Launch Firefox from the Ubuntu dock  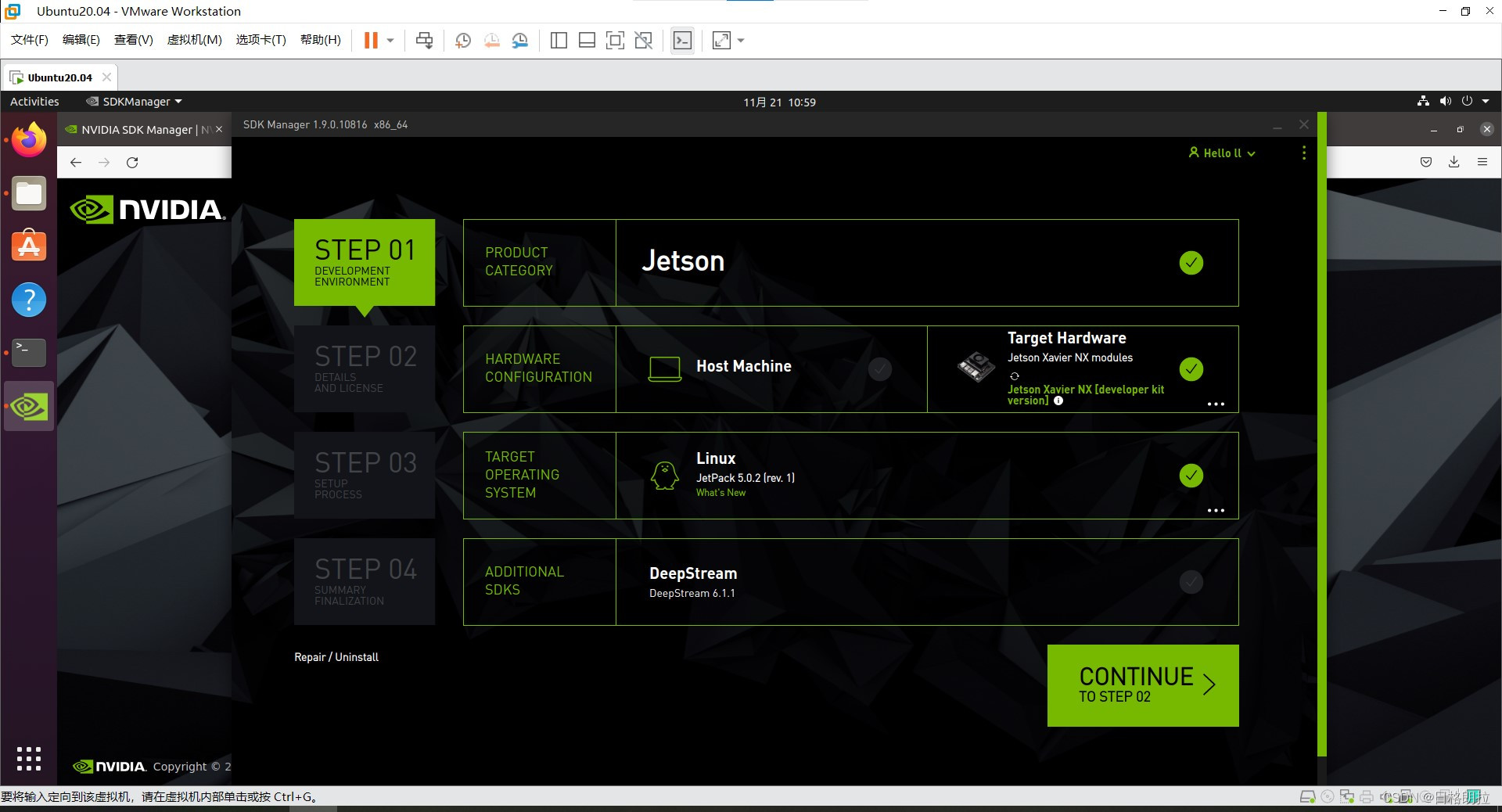29,140
